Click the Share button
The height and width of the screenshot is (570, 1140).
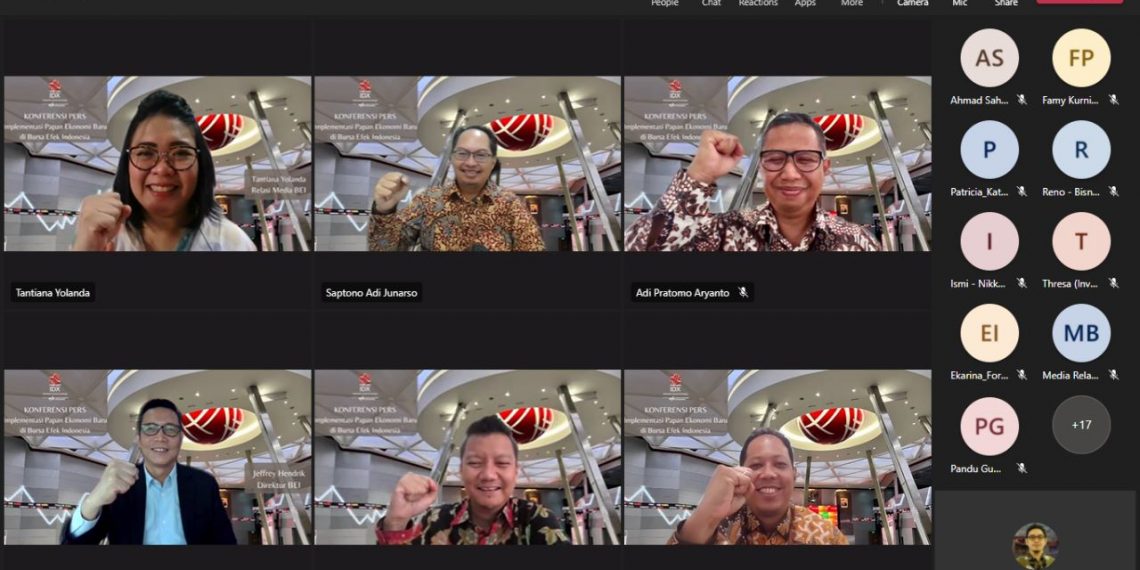tap(1006, 3)
